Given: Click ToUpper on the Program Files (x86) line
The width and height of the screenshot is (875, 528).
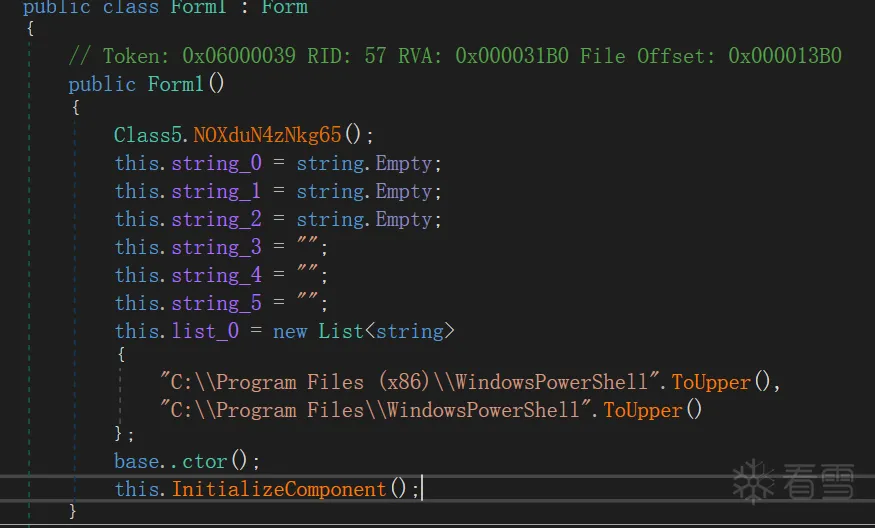Looking at the screenshot, I should coord(711,383).
